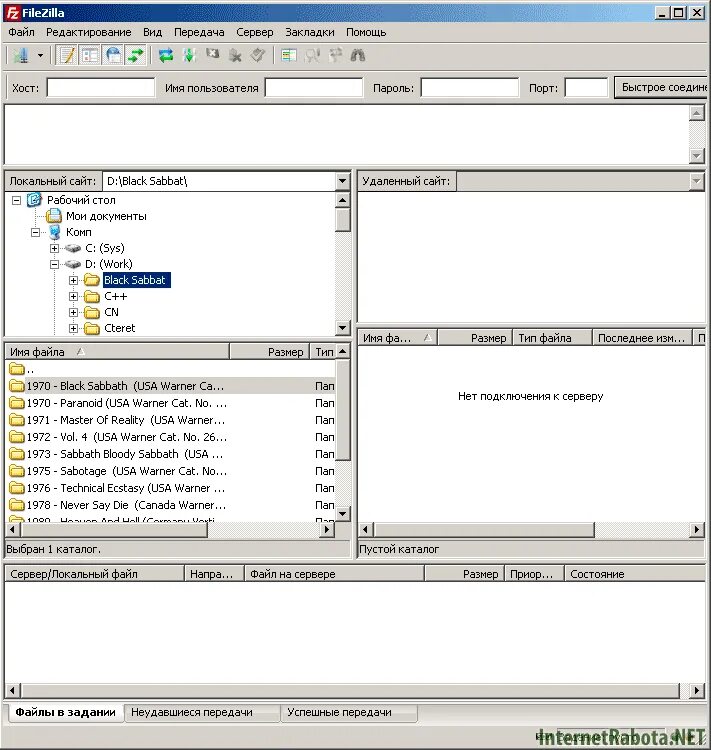Image resolution: width=711 pixels, height=750 pixels.
Task: Click the binoculars file search icon
Action: pyautogui.click(x=358, y=55)
